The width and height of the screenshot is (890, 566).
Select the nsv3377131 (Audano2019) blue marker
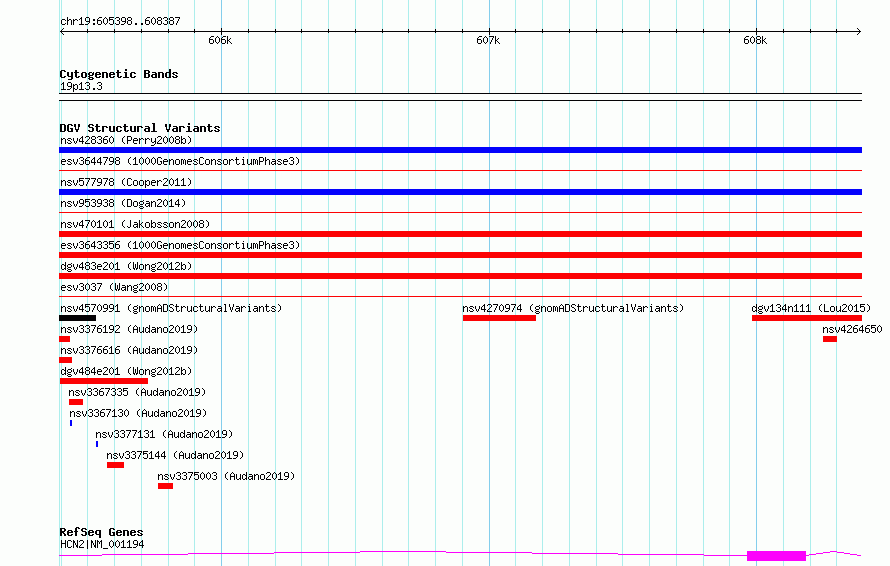pos(97,444)
